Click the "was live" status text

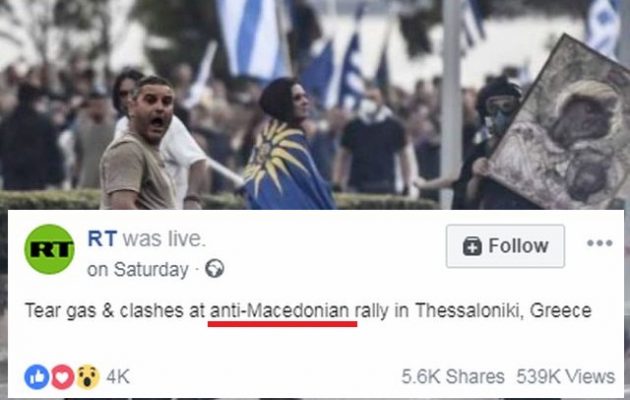click(164, 239)
